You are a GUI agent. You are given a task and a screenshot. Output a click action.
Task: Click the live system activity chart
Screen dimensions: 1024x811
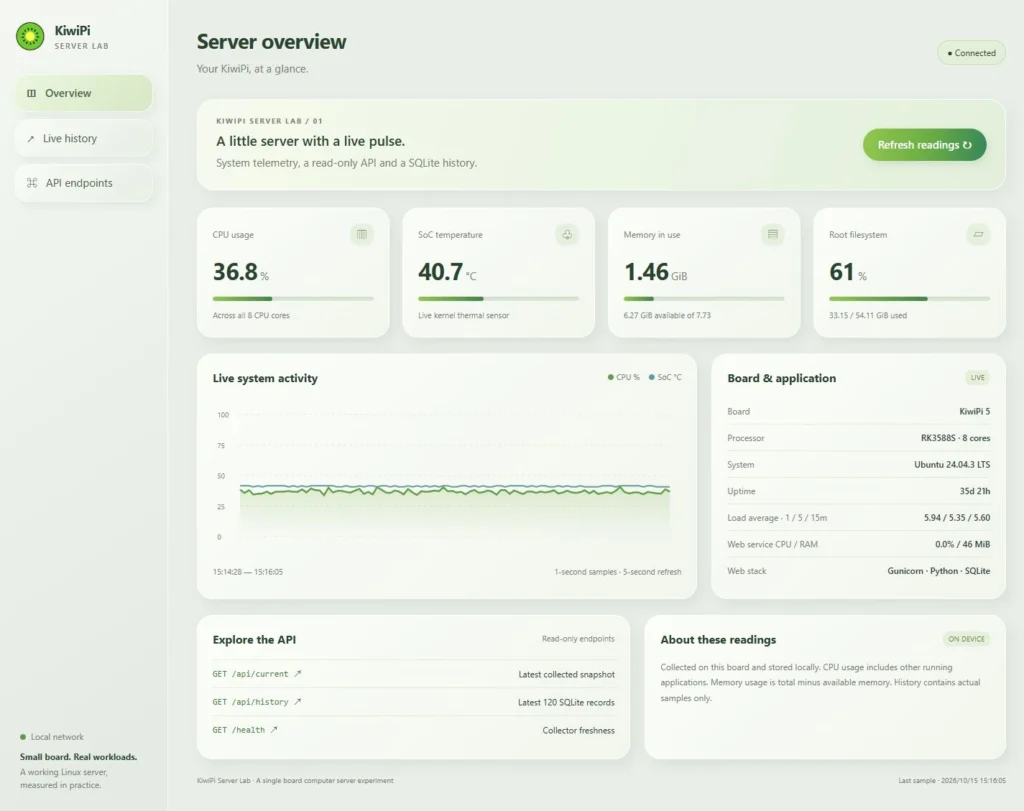pyautogui.click(x=447, y=477)
